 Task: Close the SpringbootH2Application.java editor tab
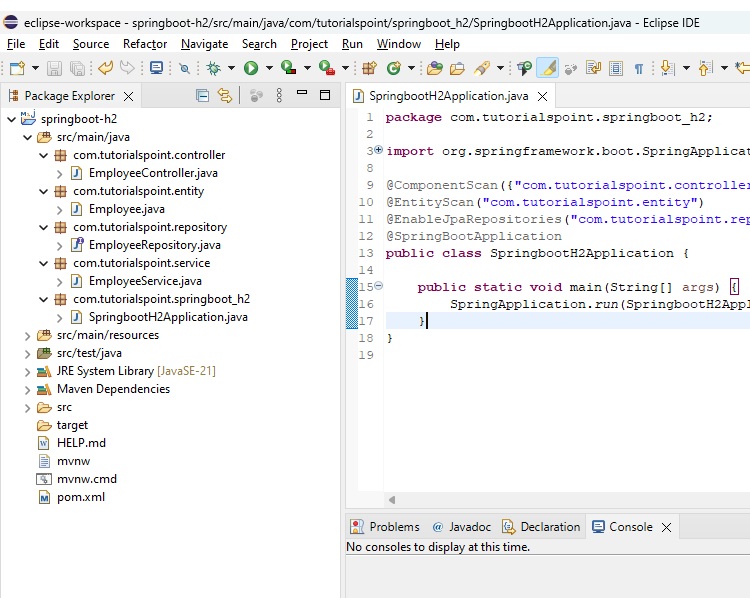click(543, 97)
